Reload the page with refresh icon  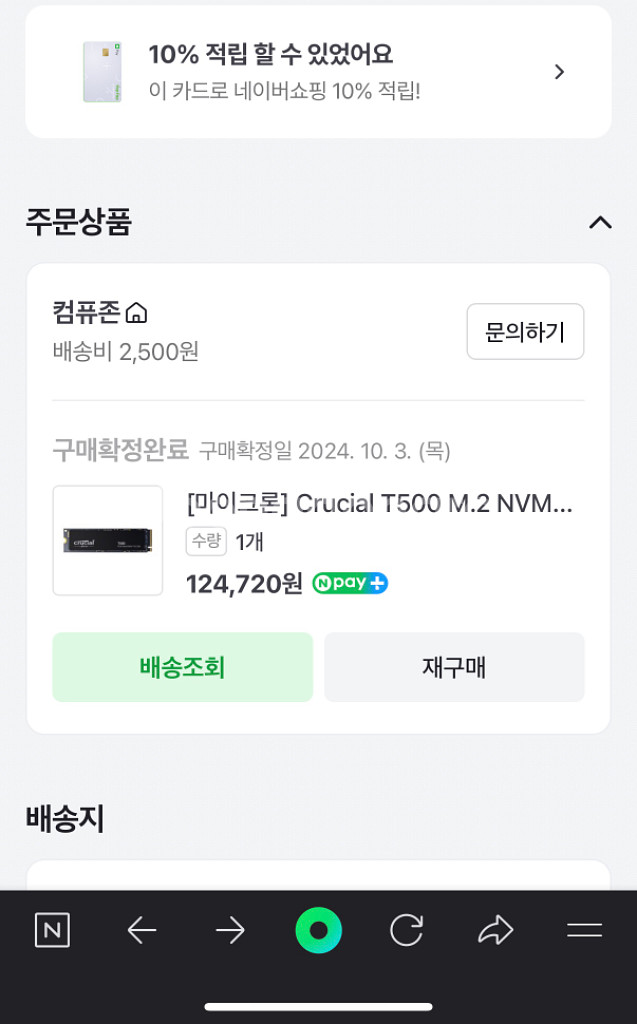click(x=406, y=931)
